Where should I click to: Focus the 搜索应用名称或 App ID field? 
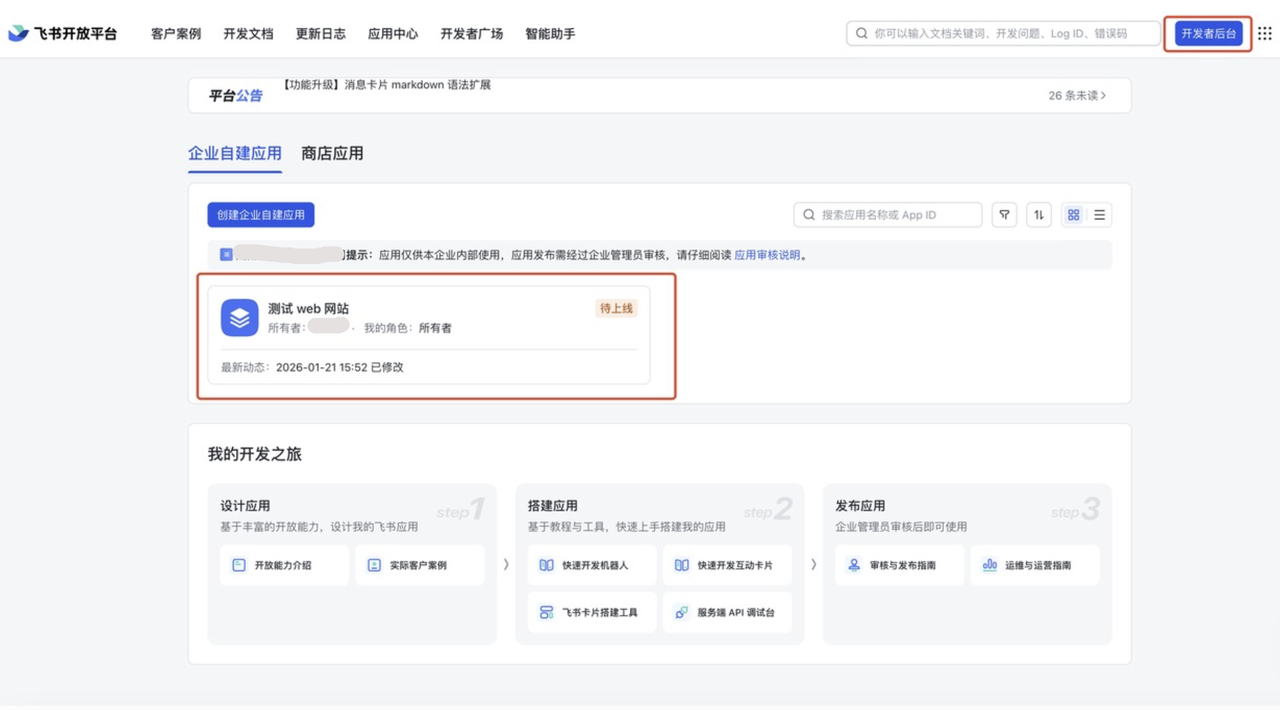(x=888, y=215)
